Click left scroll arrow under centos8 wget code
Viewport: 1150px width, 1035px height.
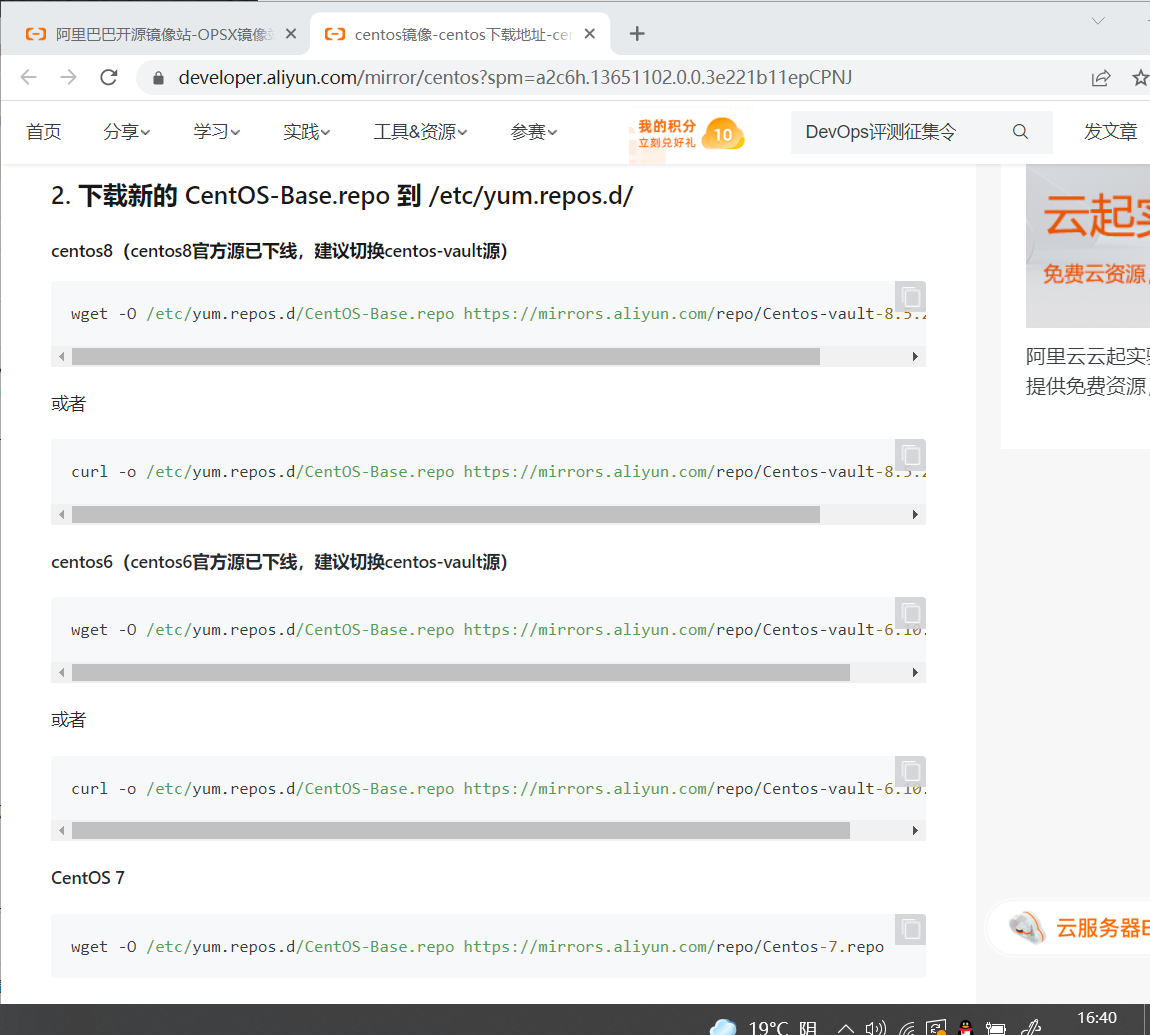coord(62,356)
